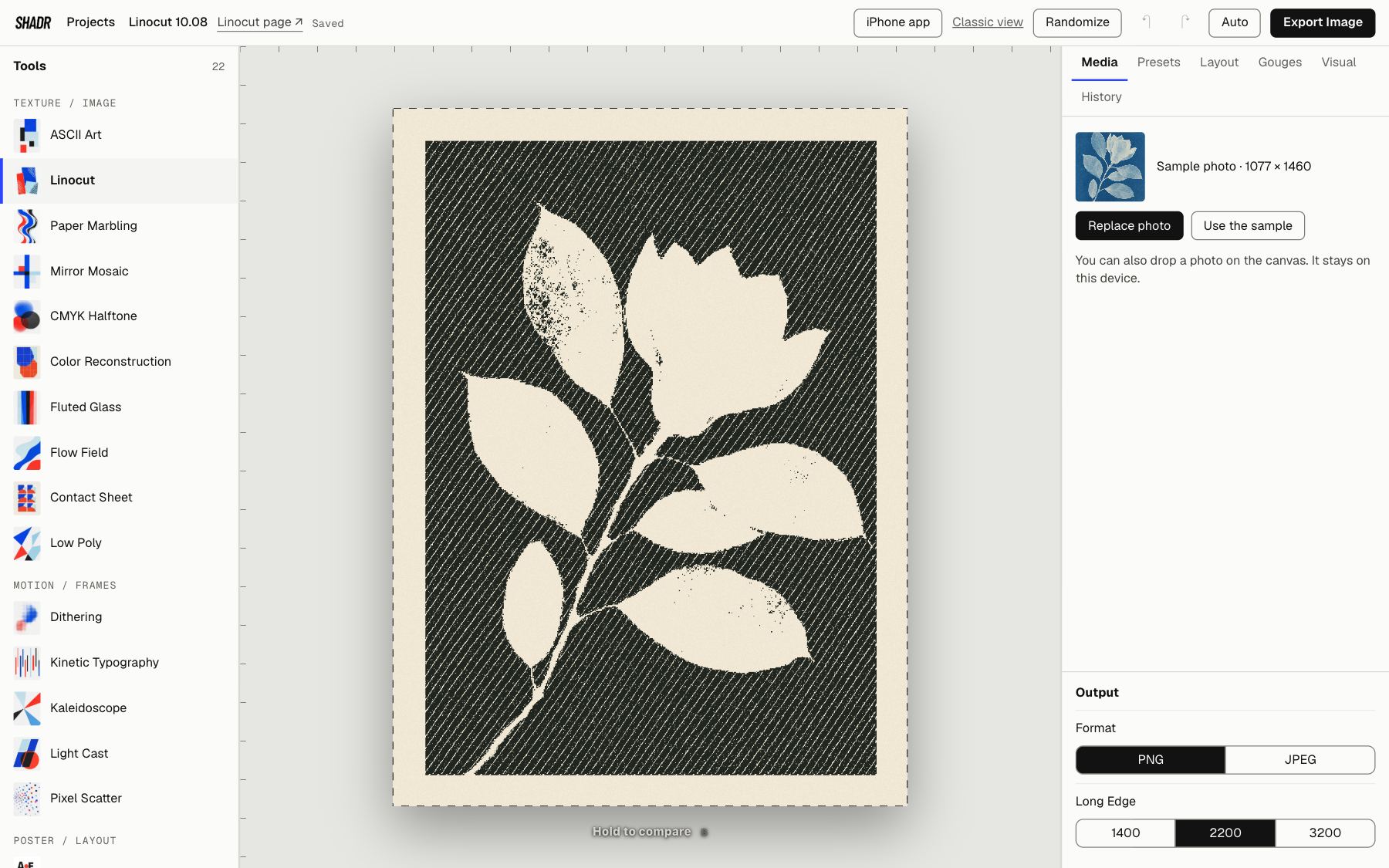Viewport: 1389px width, 868px height.
Task: Click the sample photo thumbnail
Action: [x=1110, y=167]
